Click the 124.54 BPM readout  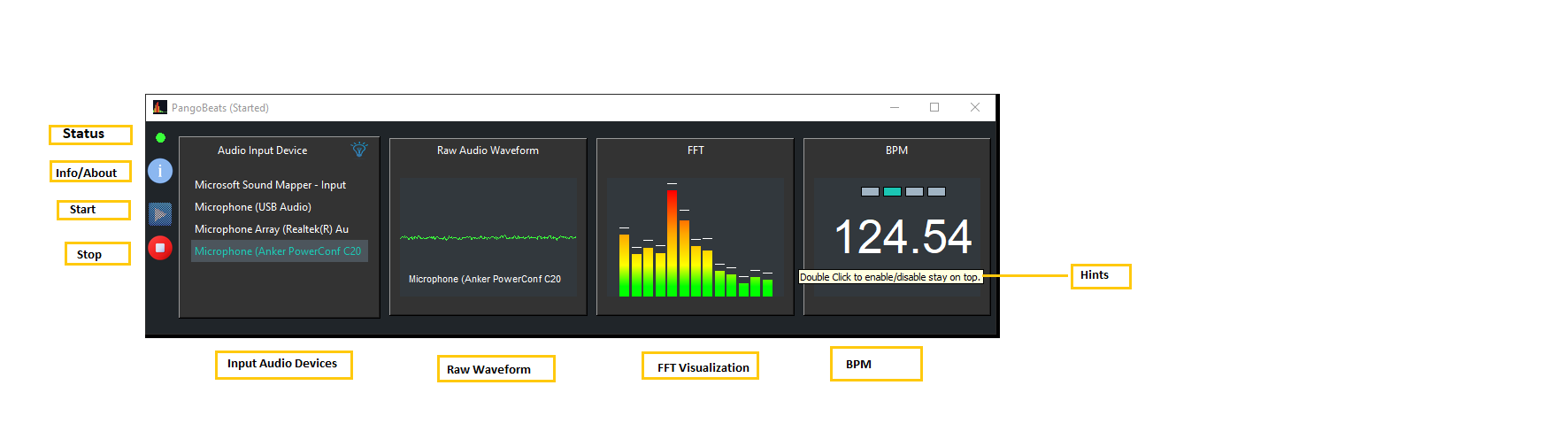coord(902,237)
